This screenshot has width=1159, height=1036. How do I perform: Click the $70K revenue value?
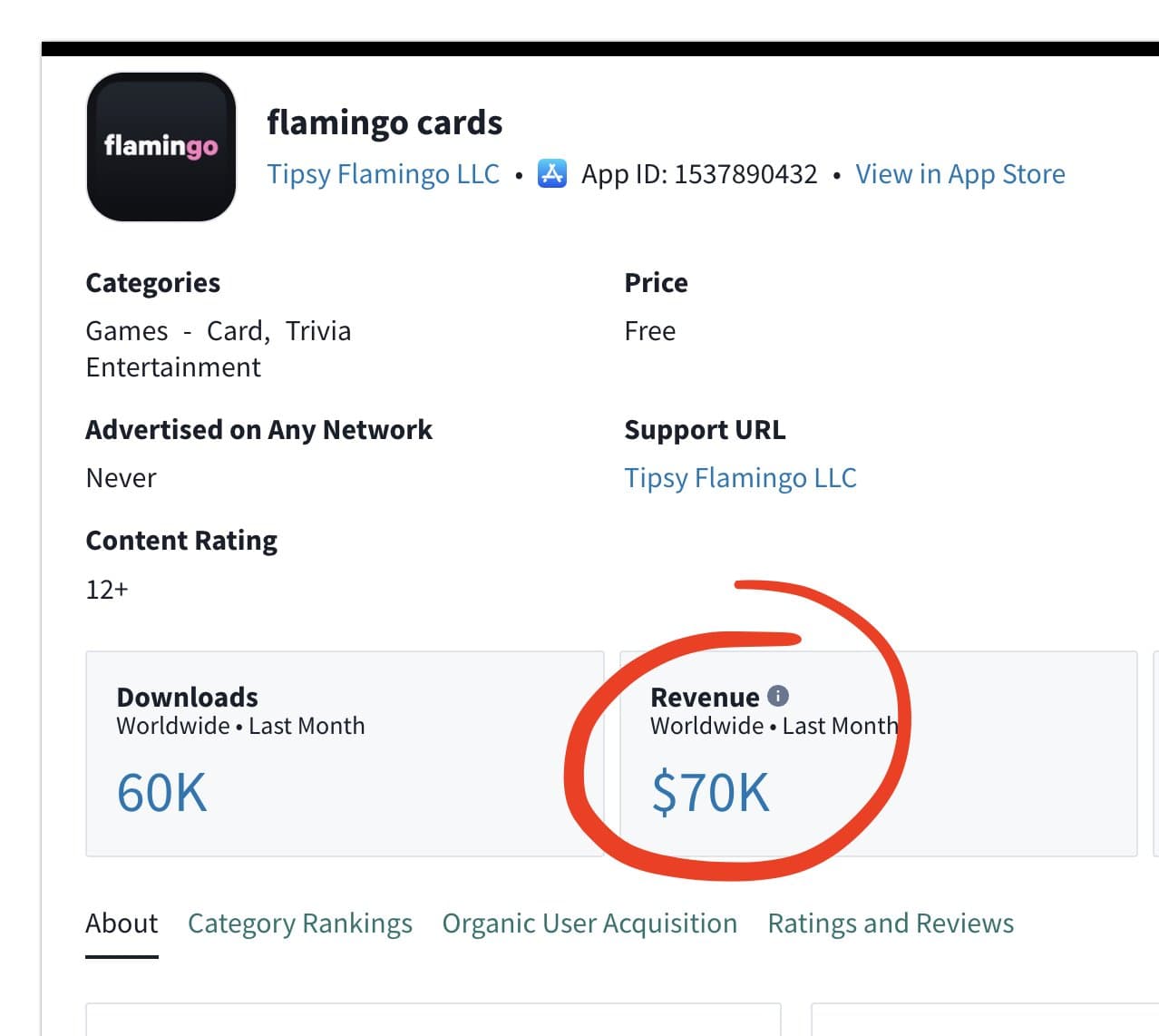(x=710, y=792)
